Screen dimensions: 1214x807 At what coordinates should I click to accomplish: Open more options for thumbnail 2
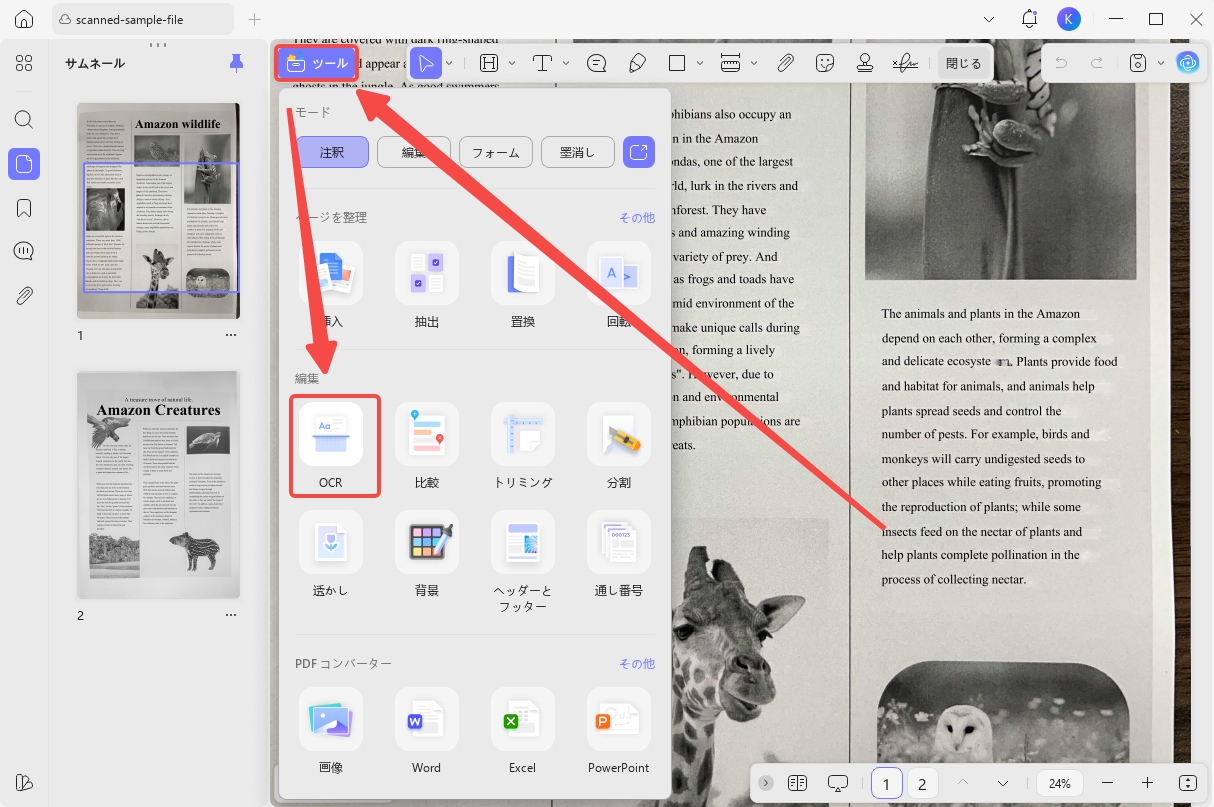(x=231, y=615)
